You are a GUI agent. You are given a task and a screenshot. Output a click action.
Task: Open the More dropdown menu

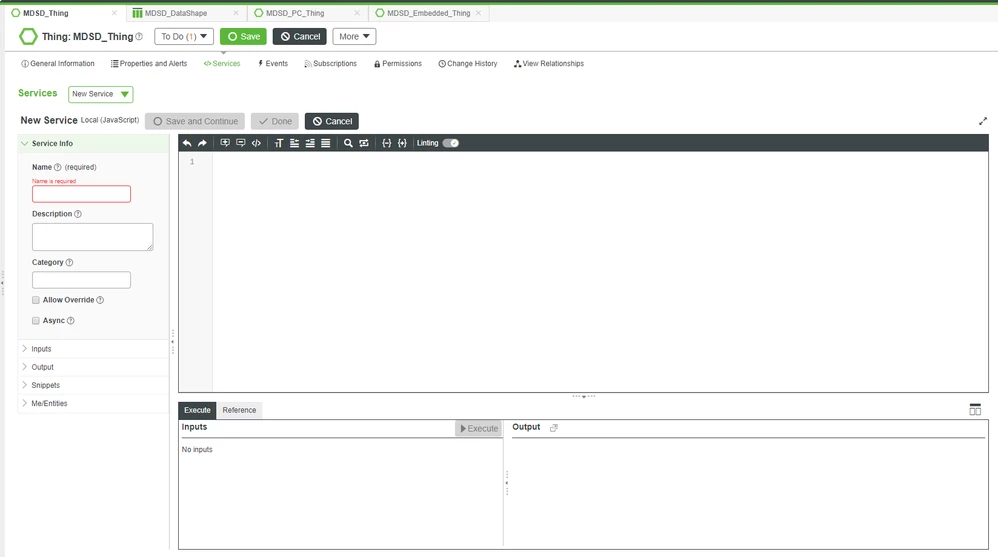pos(354,36)
